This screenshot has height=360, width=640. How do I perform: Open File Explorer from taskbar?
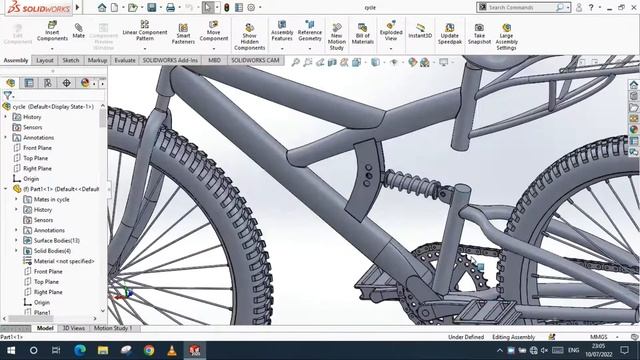[x=103, y=350]
